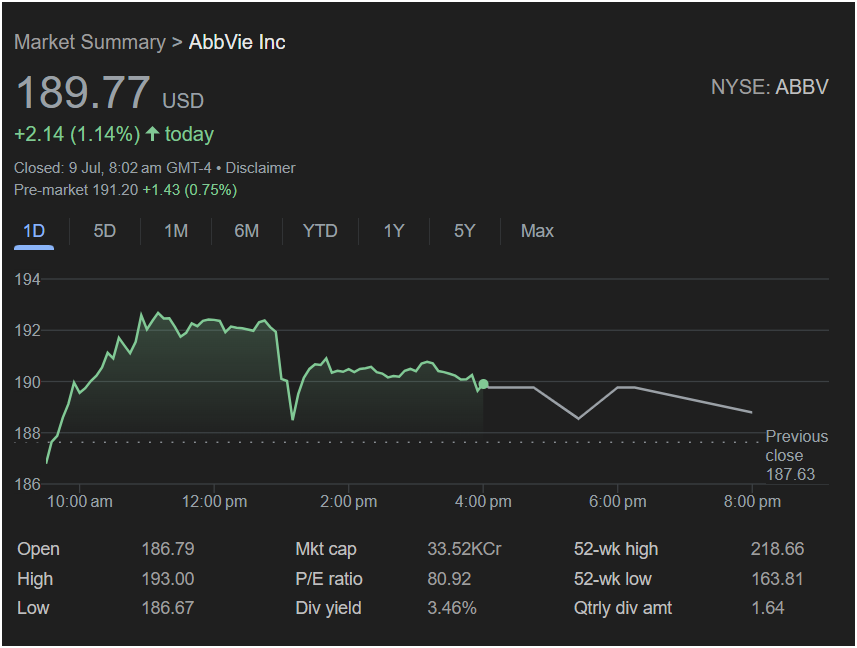
Task: Click the Pre-market 191.20 quote
Action: (76, 190)
